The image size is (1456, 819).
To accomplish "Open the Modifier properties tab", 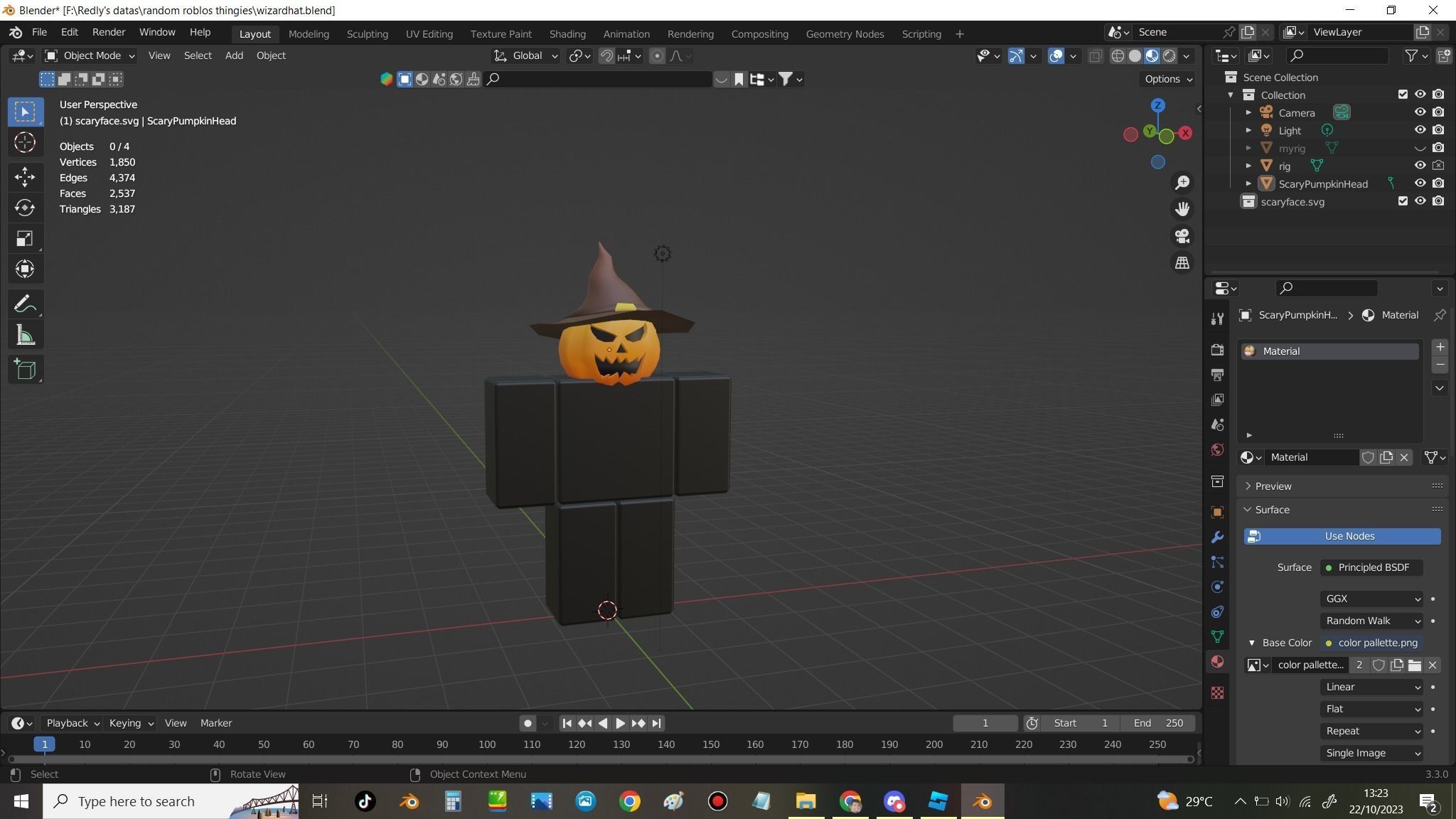I will point(1217,537).
